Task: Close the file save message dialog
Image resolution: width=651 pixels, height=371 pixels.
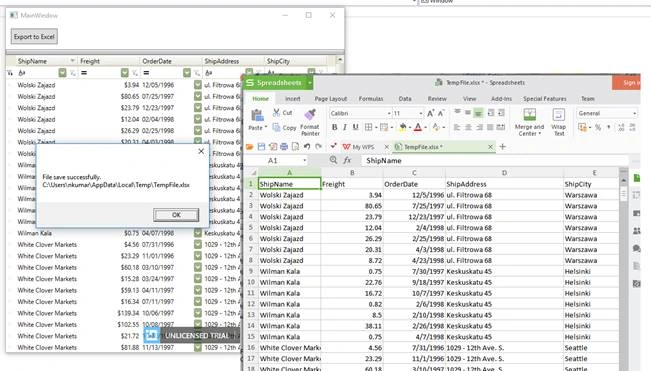Action: pyautogui.click(x=201, y=151)
